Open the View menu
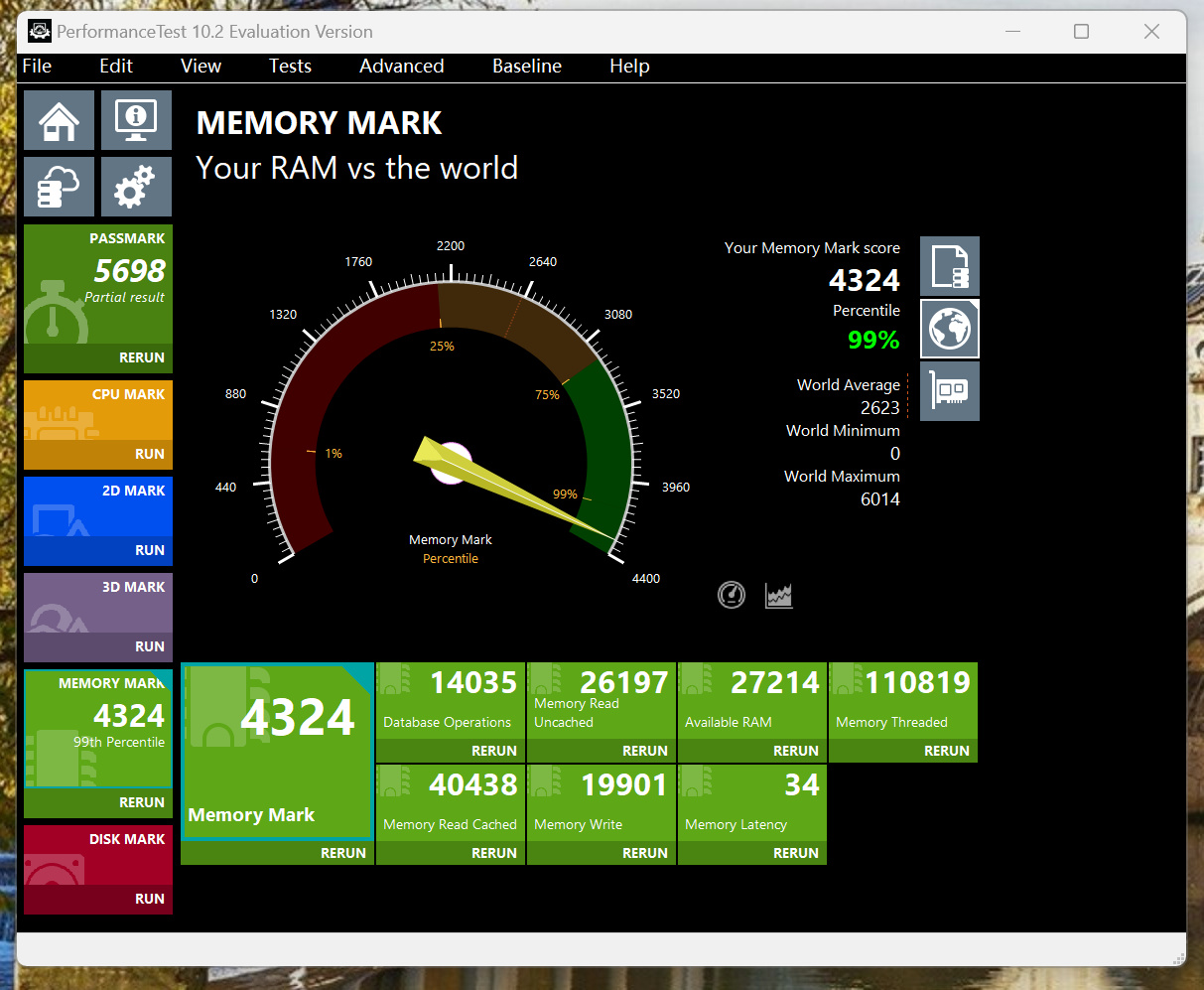 [x=201, y=67]
